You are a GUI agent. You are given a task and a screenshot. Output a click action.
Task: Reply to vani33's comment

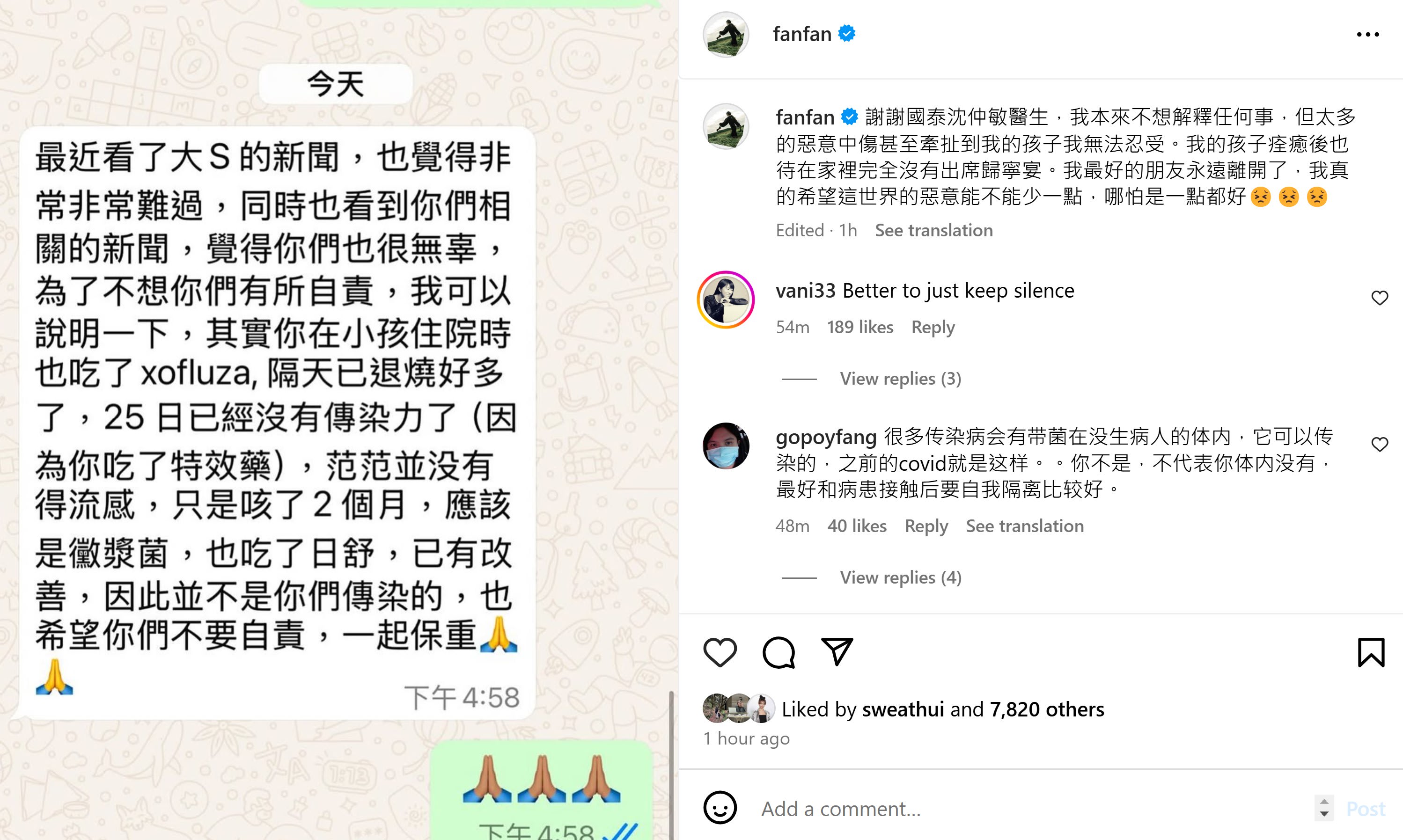click(933, 327)
